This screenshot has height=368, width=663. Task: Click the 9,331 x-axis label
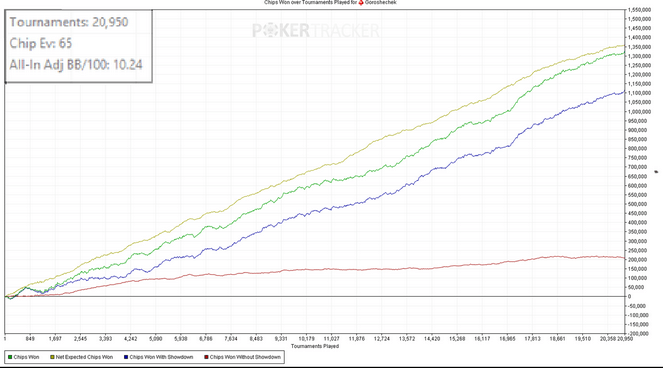281,339
